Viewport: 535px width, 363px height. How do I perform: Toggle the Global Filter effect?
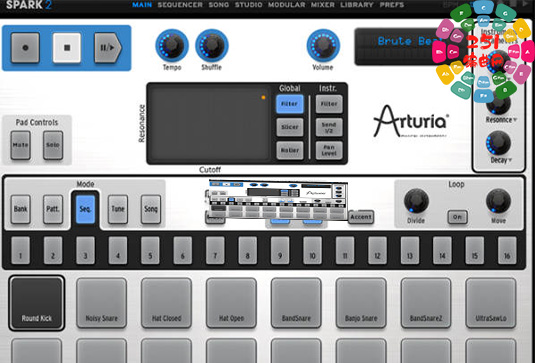pyautogui.click(x=290, y=104)
